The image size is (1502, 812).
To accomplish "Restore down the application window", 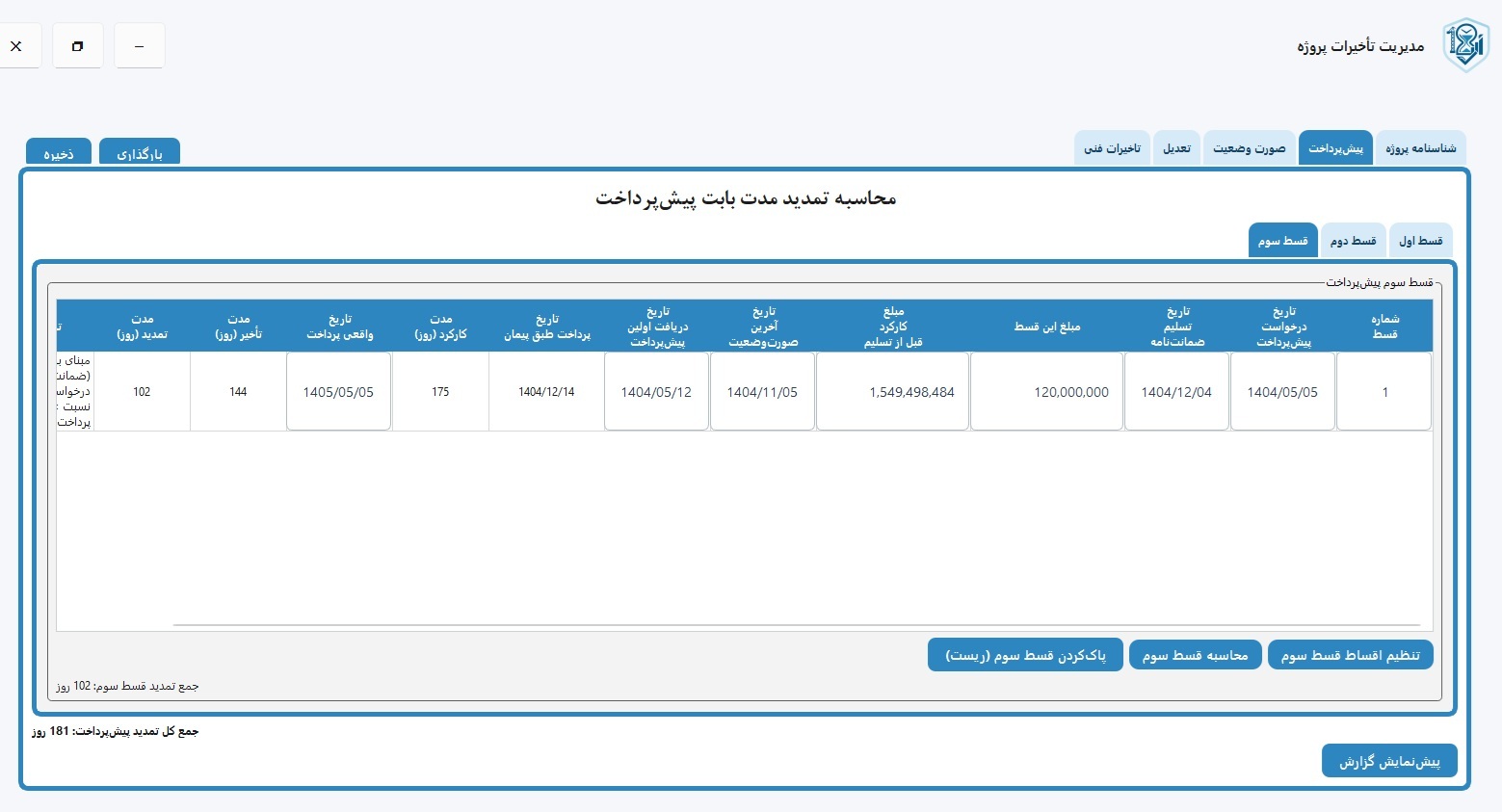I will pyautogui.click(x=77, y=46).
